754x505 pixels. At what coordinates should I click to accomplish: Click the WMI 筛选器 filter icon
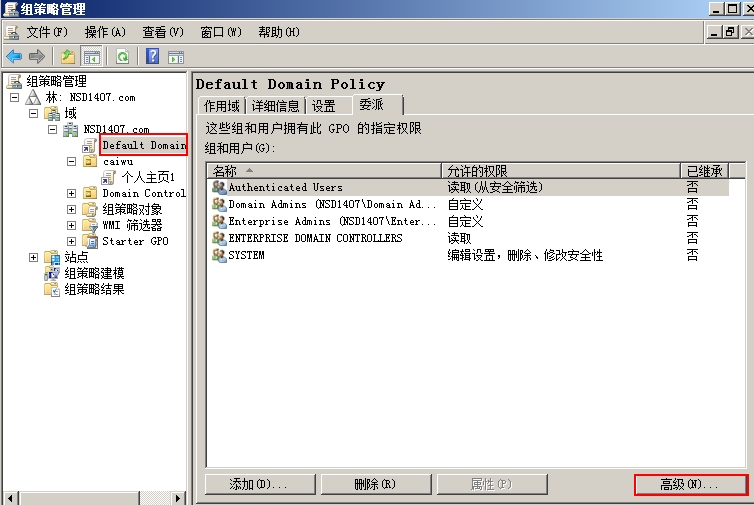pos(90,225)
